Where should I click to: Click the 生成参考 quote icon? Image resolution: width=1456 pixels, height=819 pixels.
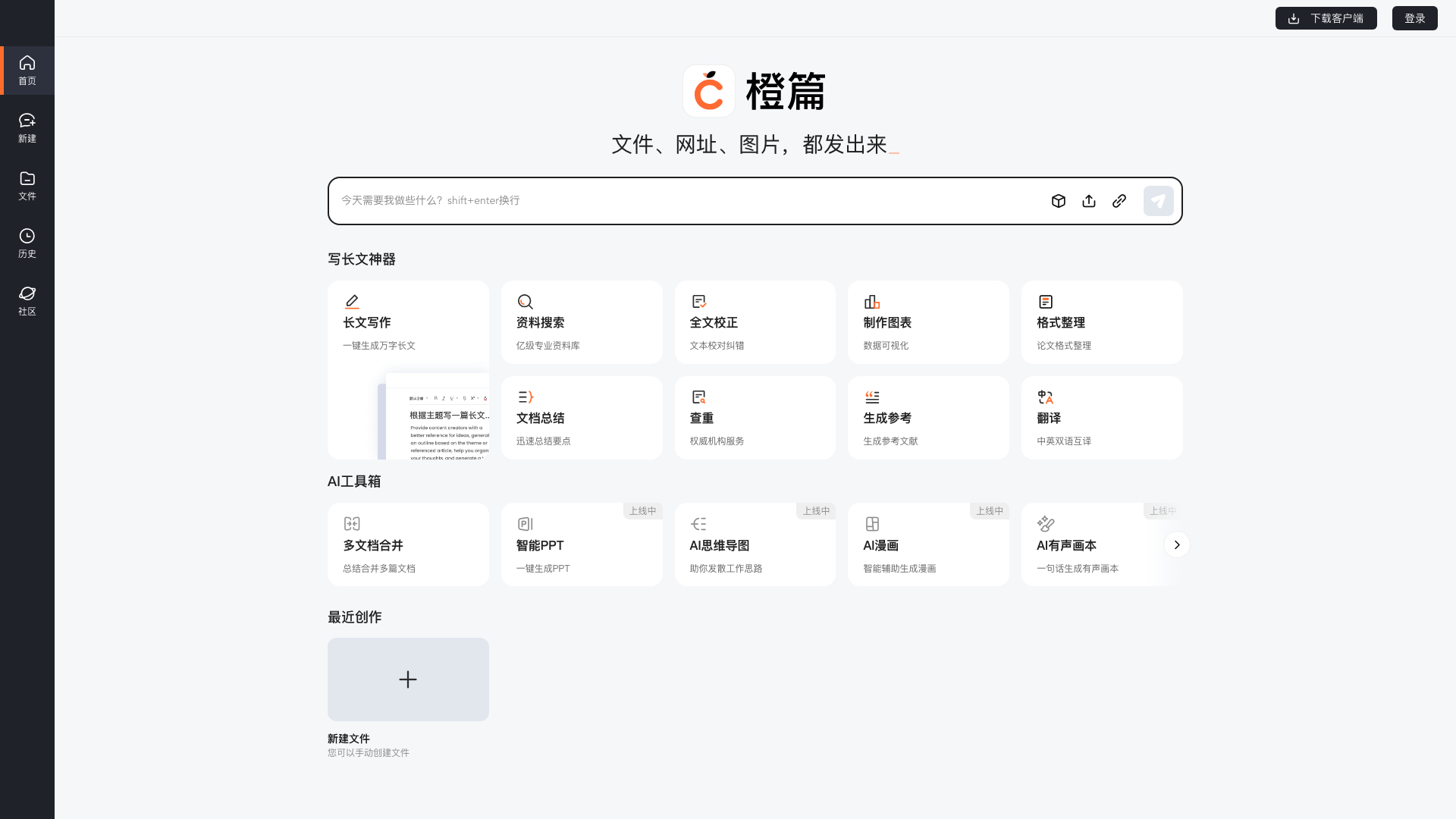(872, 397)
